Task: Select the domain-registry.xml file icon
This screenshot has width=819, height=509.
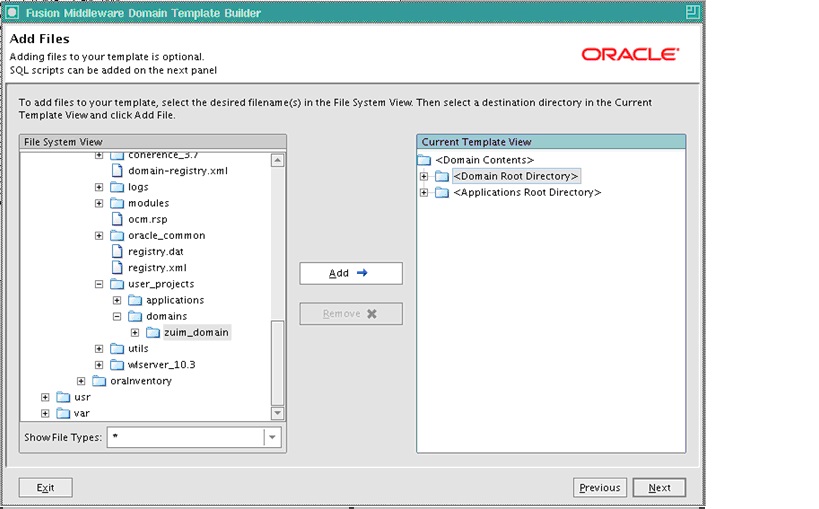Action: (118, 171)
